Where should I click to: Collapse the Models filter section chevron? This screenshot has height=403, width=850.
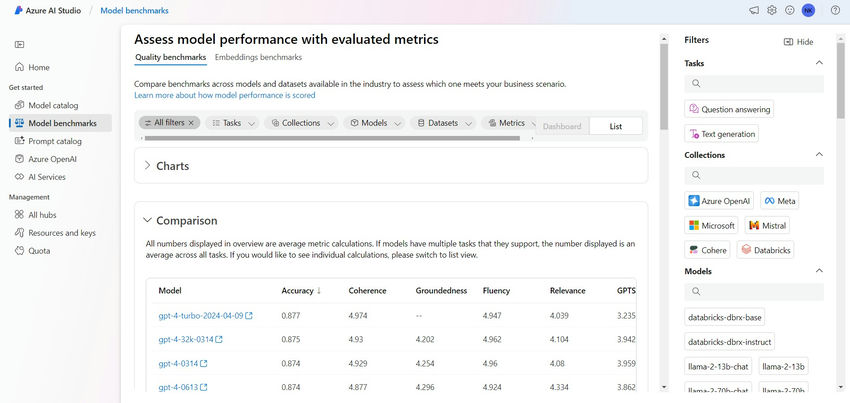pos(819,271)
